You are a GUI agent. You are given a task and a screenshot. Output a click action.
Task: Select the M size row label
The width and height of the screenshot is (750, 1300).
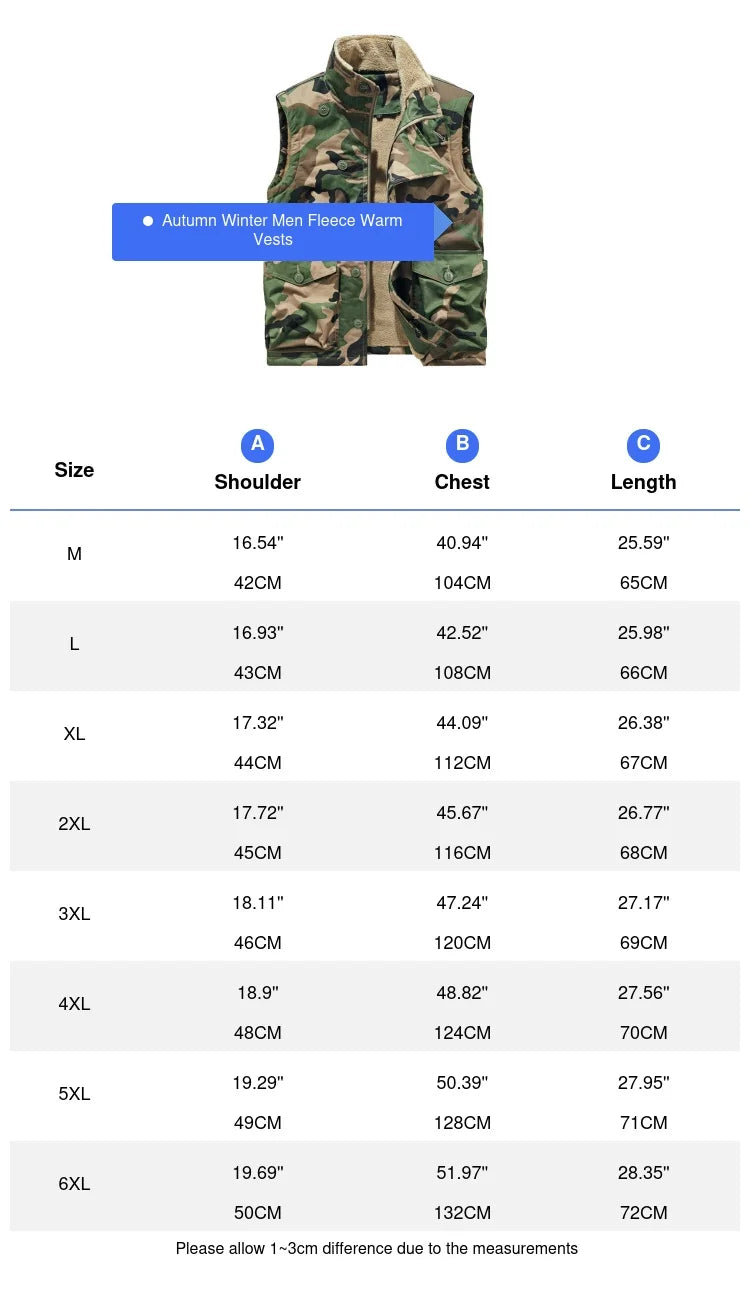pyautogui.click(x=74, y=554)
